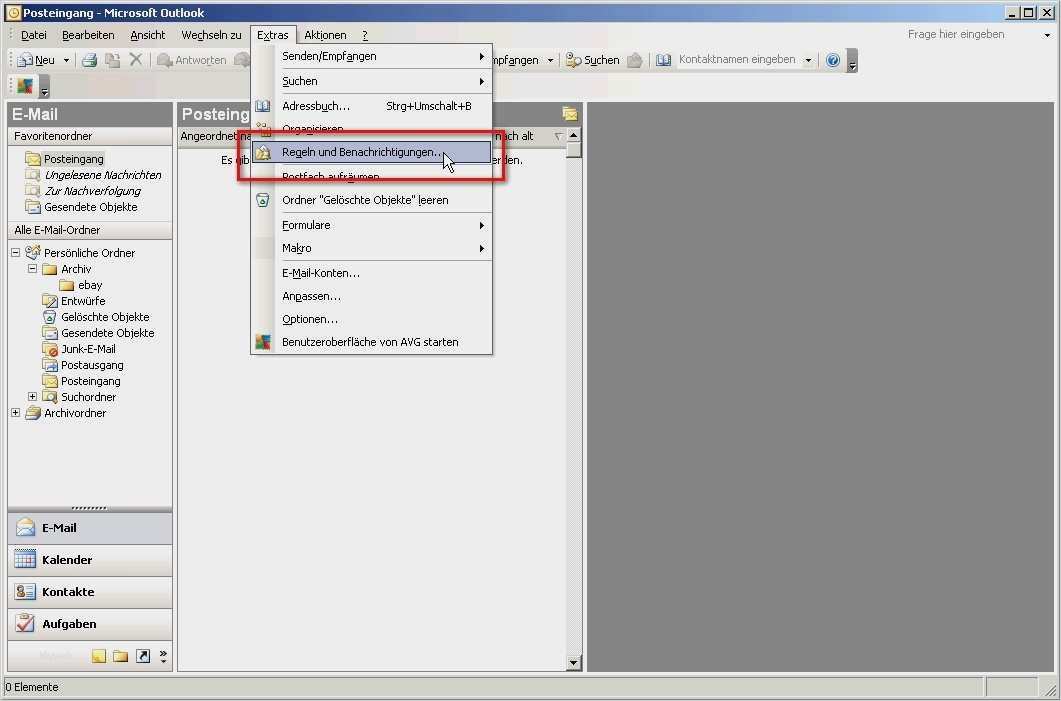Select Benutzeroberfläche von AVG starten

371,342
